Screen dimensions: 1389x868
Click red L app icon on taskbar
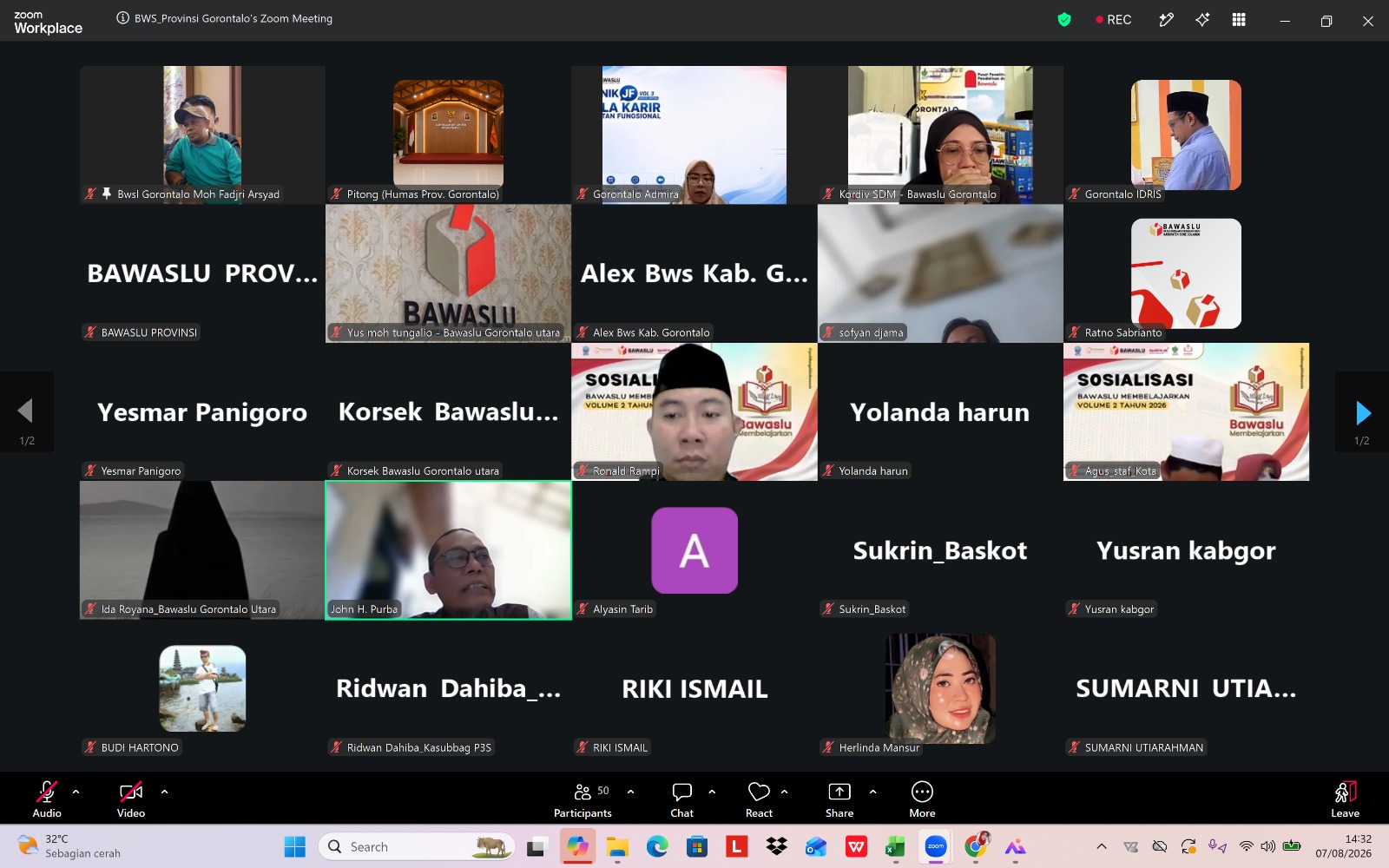(736, 846)
